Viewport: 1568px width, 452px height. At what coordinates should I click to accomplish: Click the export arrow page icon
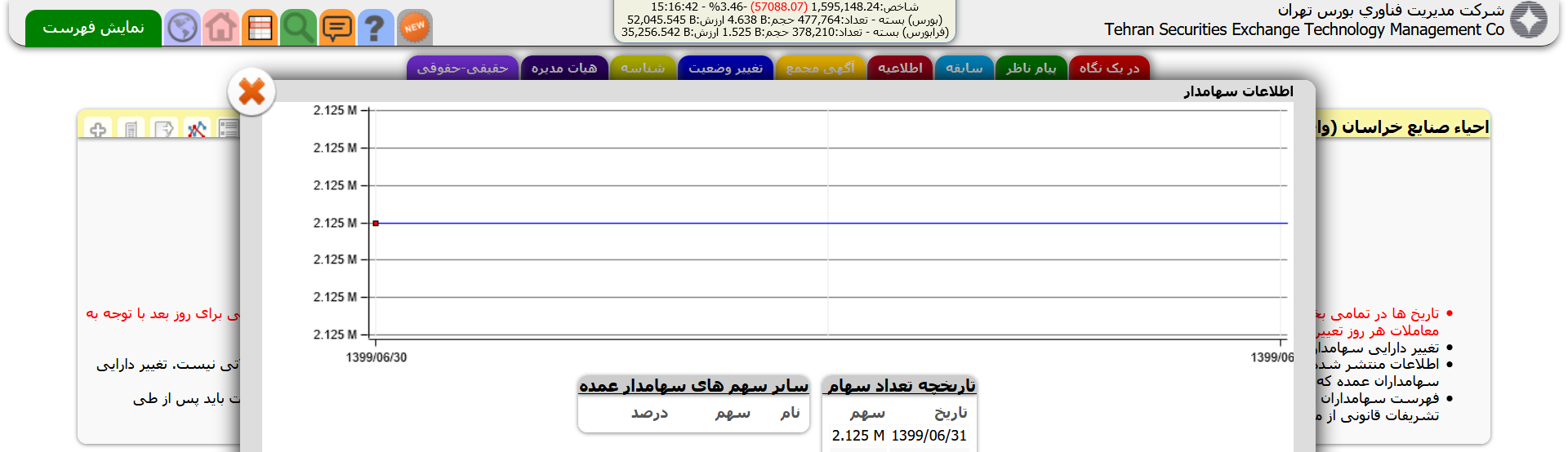point(164,129)
